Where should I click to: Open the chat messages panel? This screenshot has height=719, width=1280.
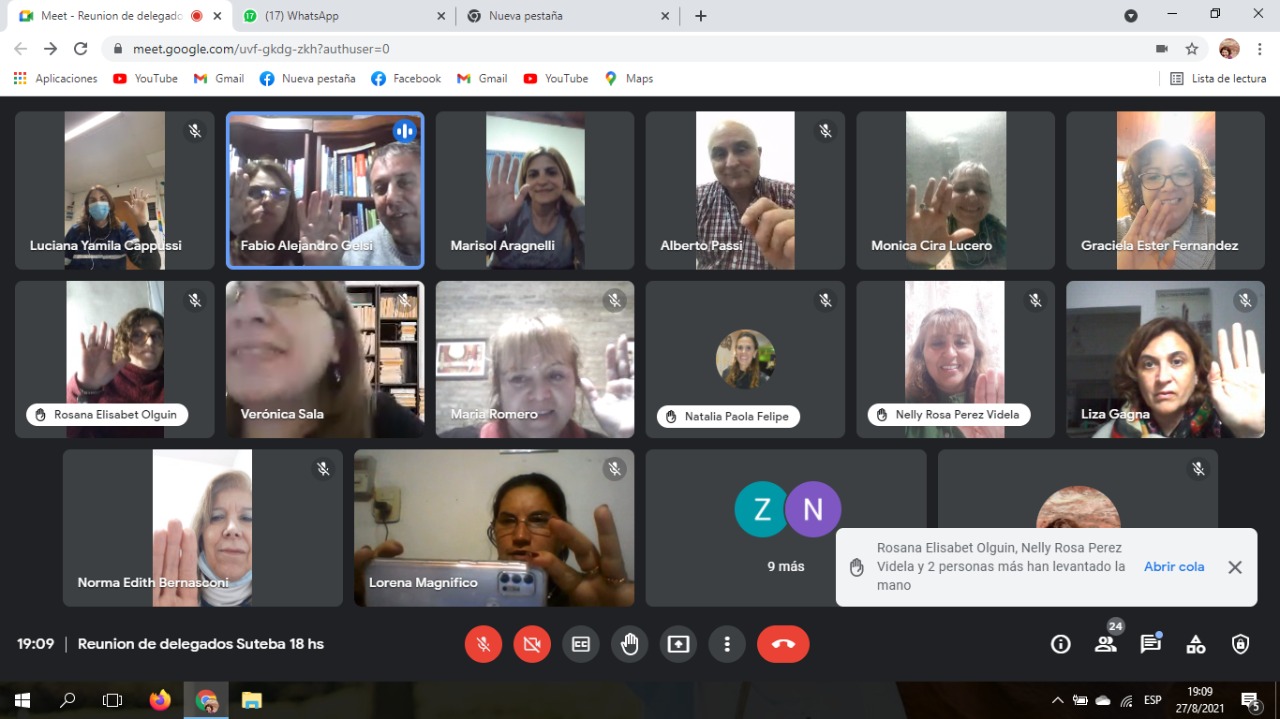pos(1151,645)
